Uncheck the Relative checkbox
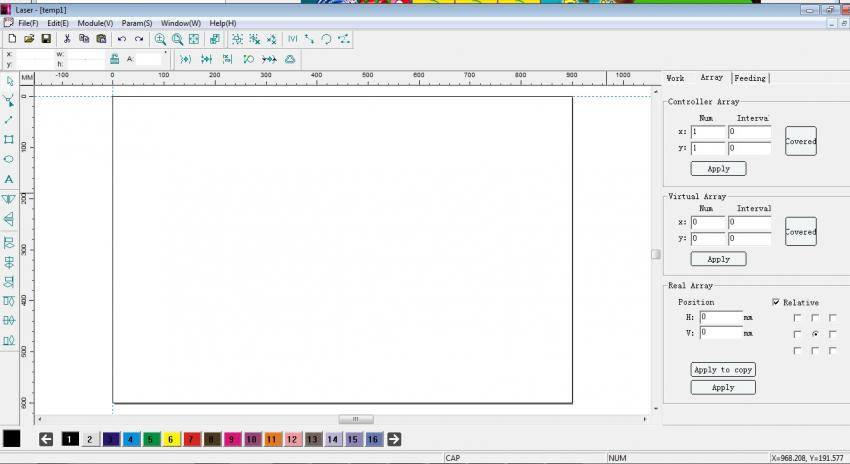The image size is (850, 464). (x=776, y=302)
